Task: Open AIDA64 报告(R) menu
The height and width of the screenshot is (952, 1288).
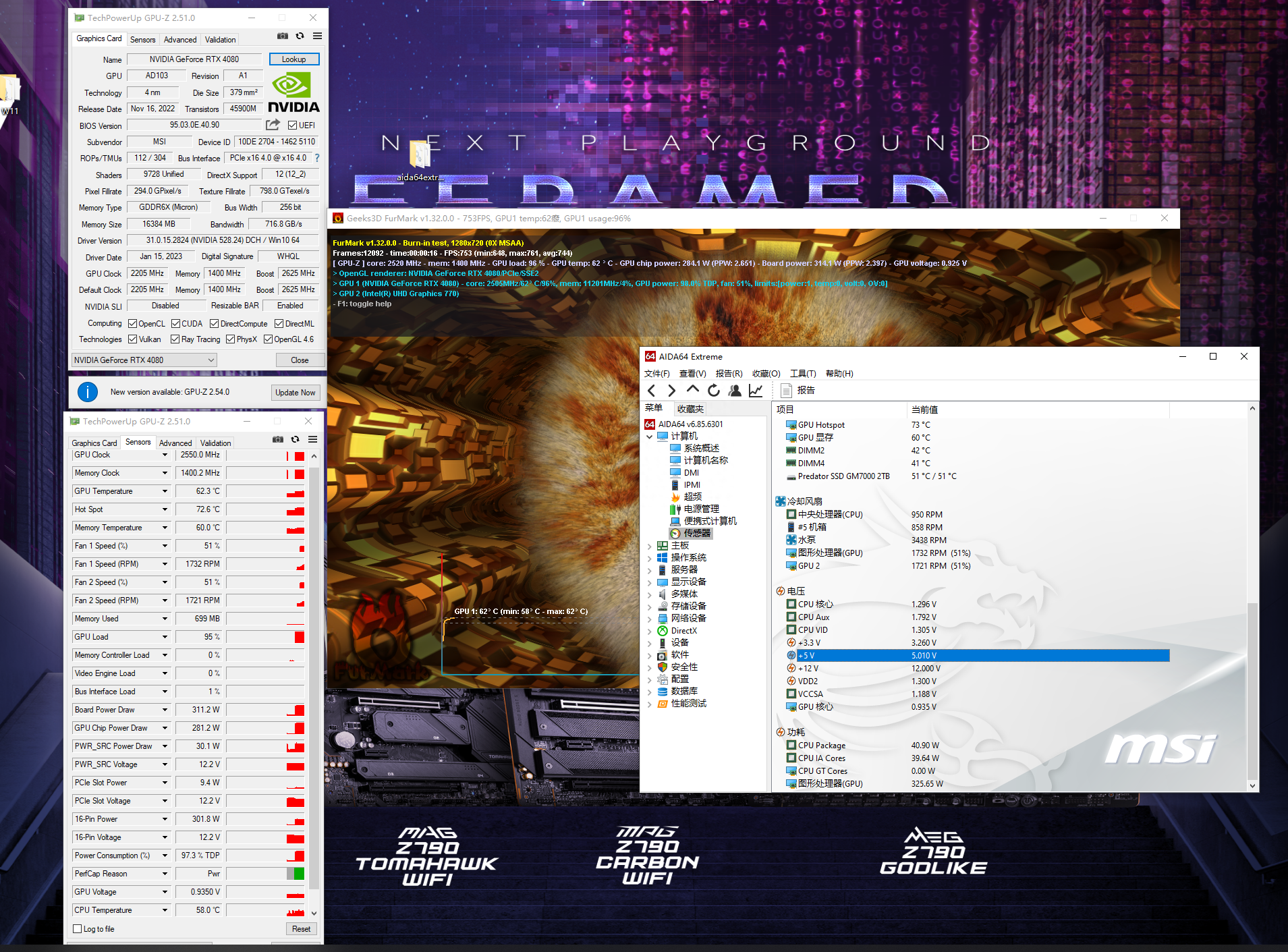Action: coord(729,374)
